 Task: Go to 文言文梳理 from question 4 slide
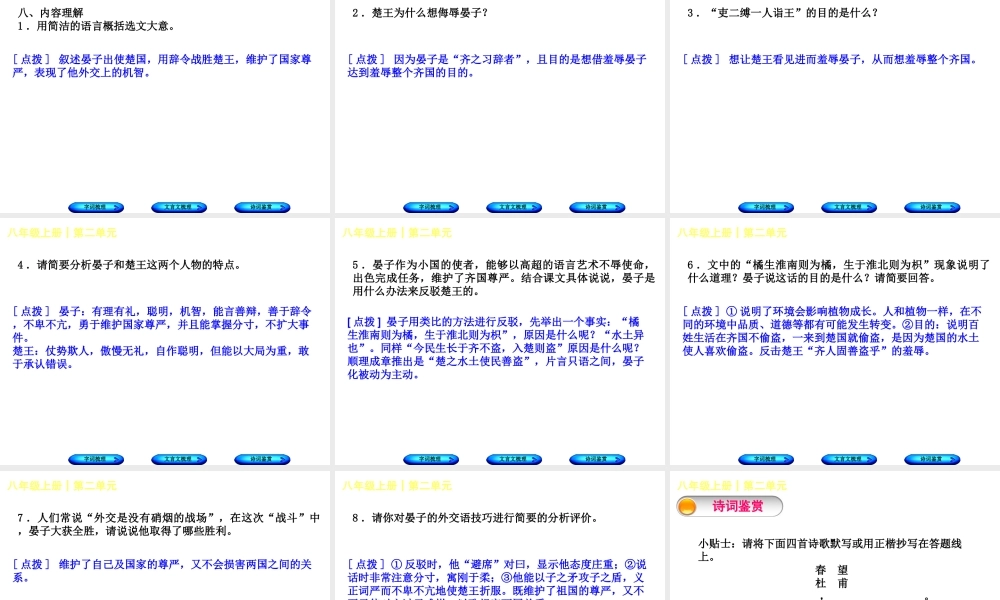point(179,459)
